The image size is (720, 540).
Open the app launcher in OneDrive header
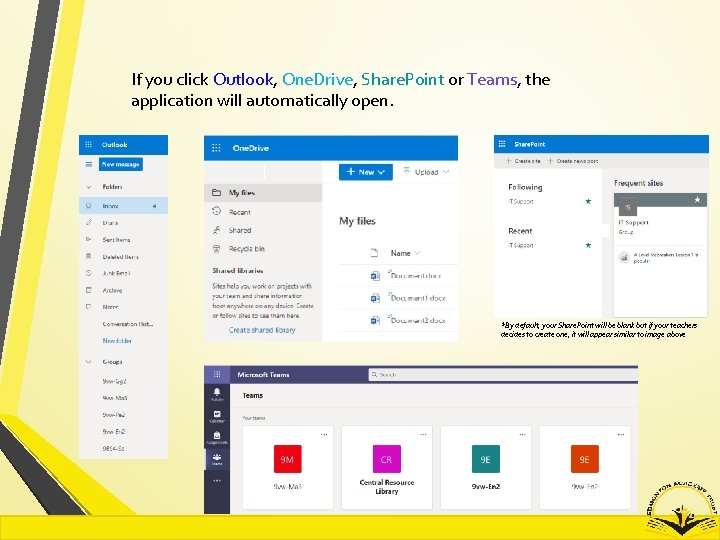click(x=216, y=148)
